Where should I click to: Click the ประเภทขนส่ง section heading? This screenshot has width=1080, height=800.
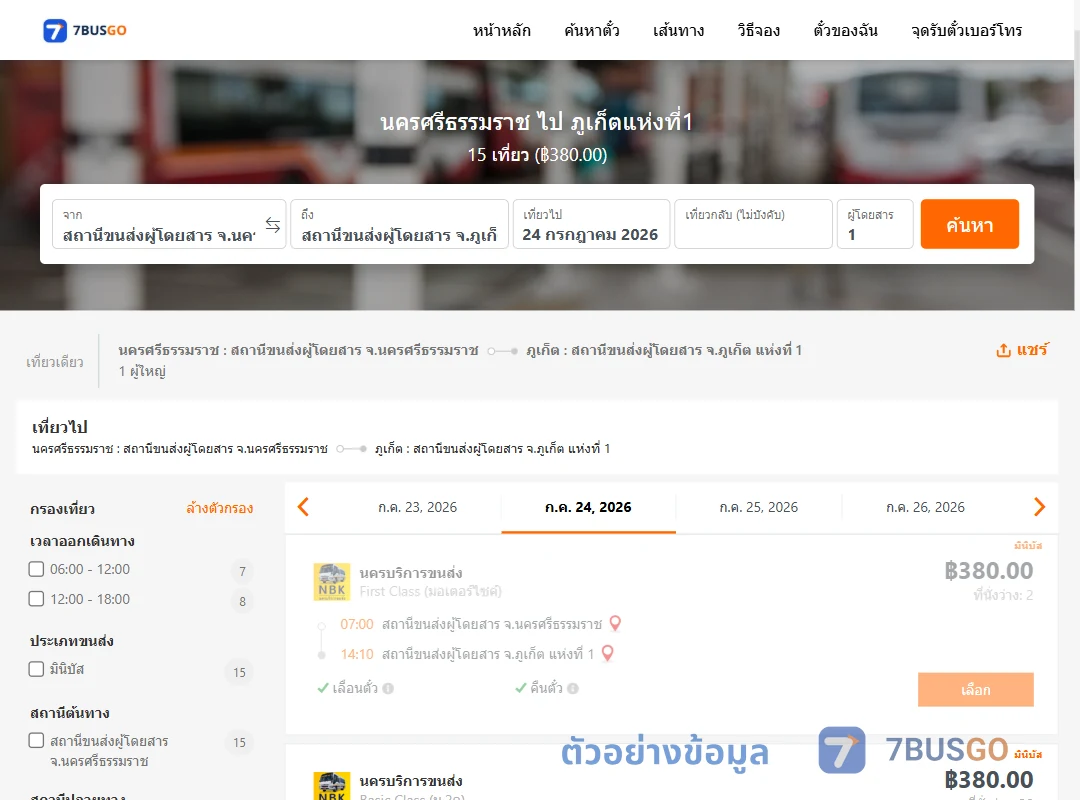click(x=72, y=641)
